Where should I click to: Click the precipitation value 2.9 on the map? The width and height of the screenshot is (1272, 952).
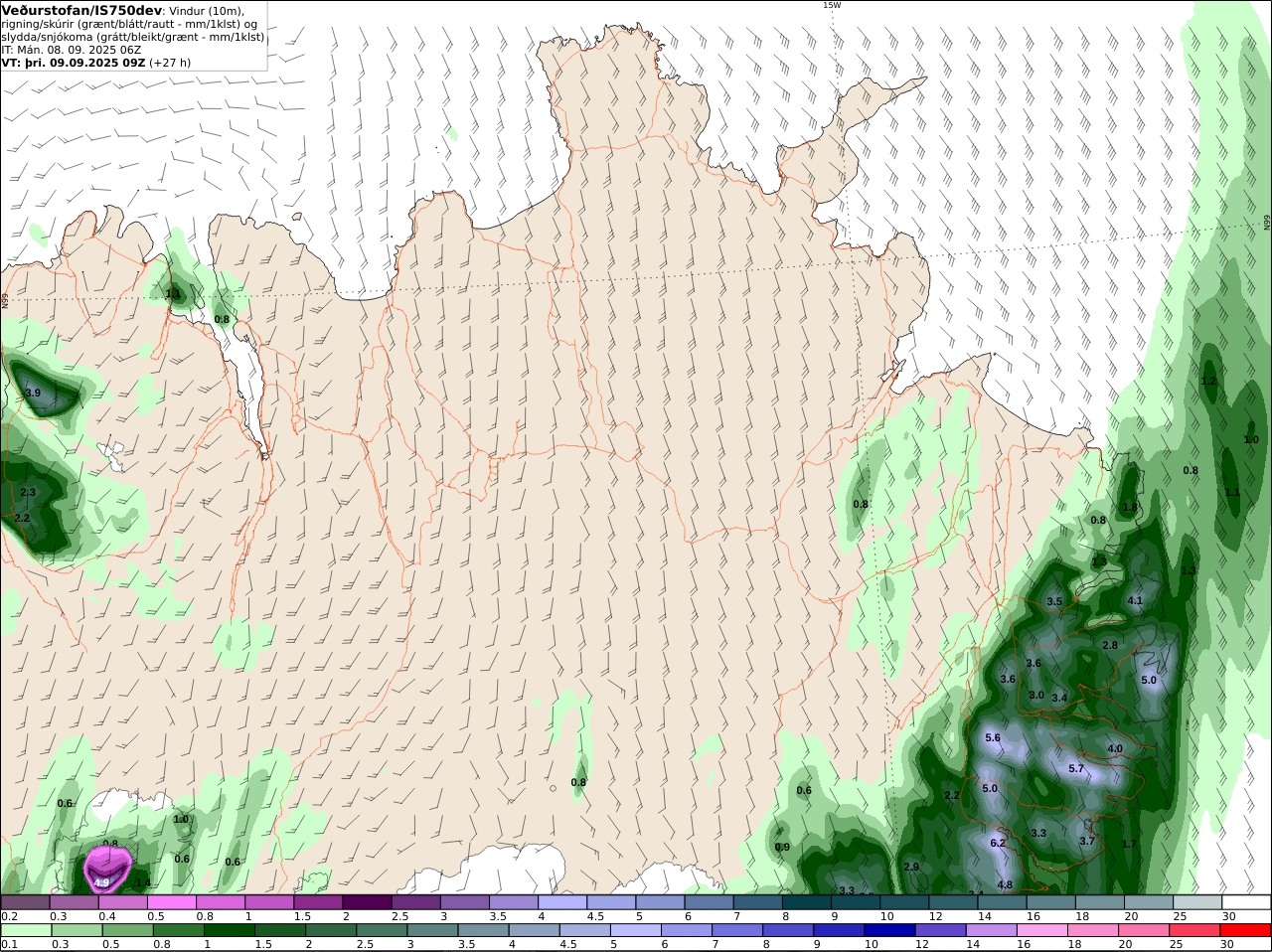coord(911,868)
